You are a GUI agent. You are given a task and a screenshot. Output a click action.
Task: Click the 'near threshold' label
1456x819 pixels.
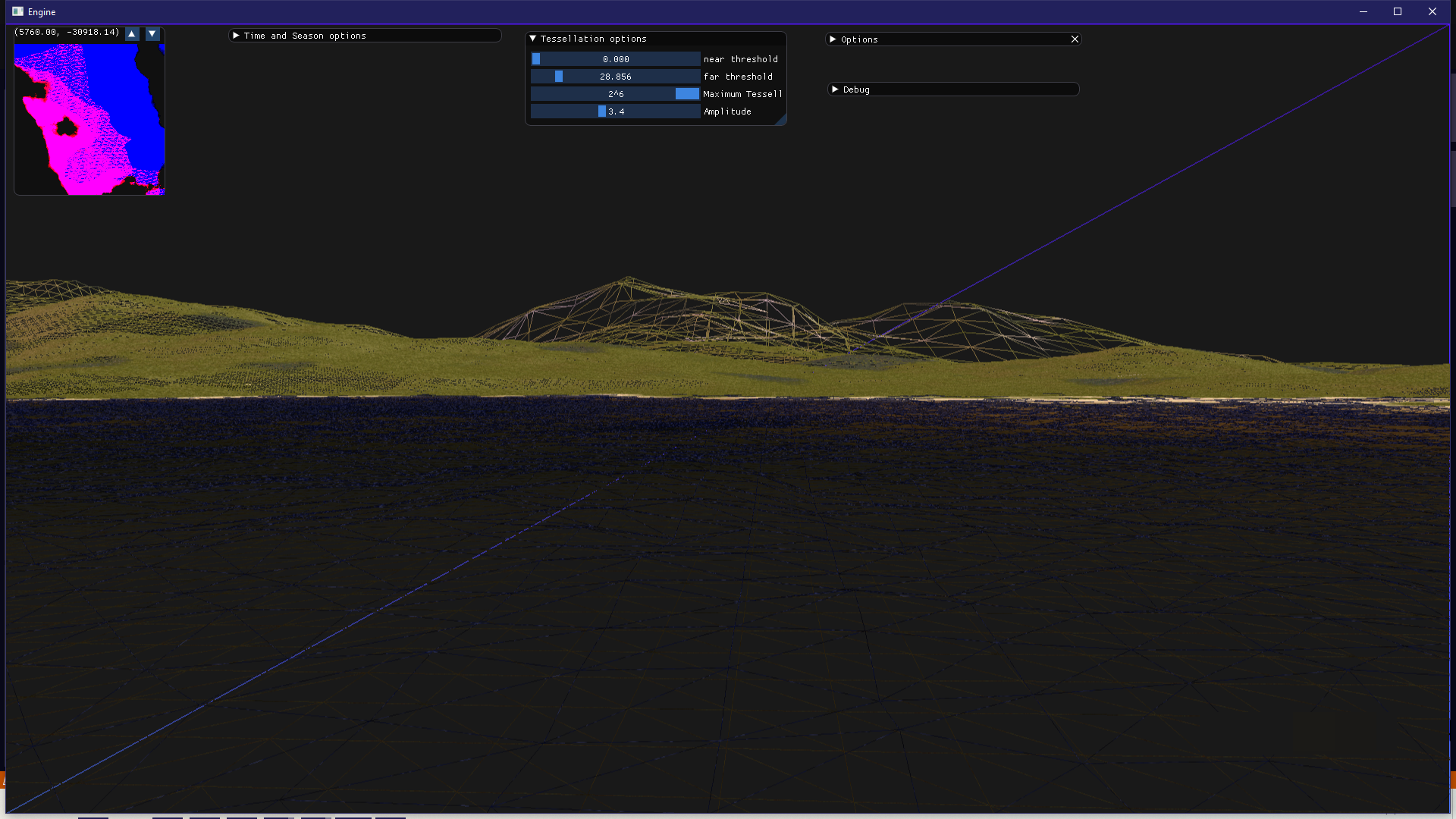pos(740,59)
